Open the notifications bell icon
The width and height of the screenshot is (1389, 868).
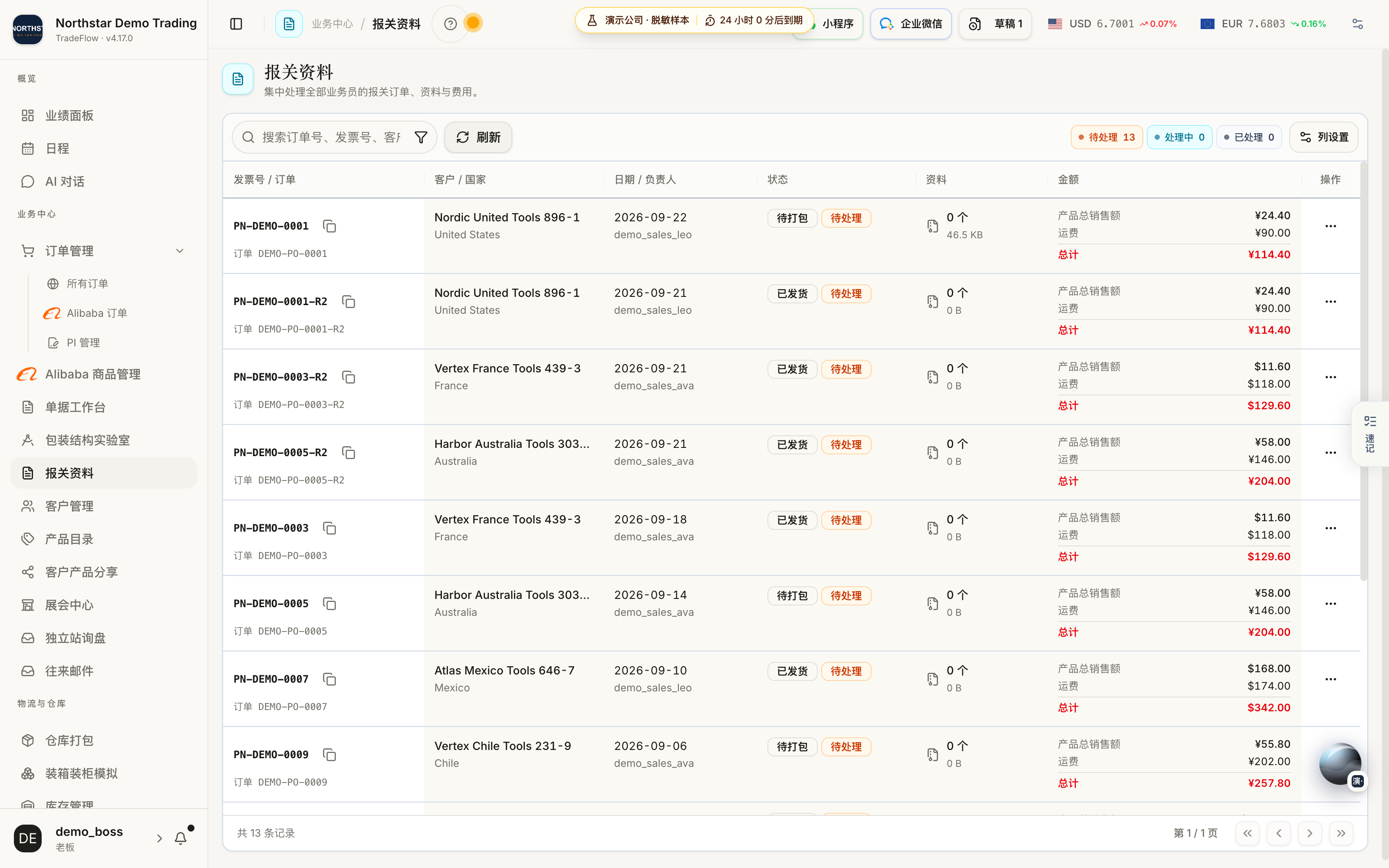point(181,838)
